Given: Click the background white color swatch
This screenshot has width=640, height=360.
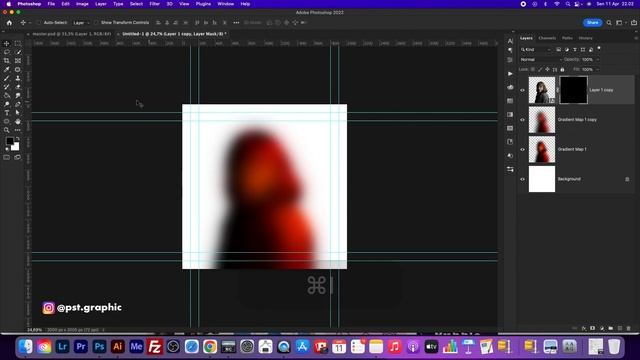Looking at the screenshot, I should [16, 147].
